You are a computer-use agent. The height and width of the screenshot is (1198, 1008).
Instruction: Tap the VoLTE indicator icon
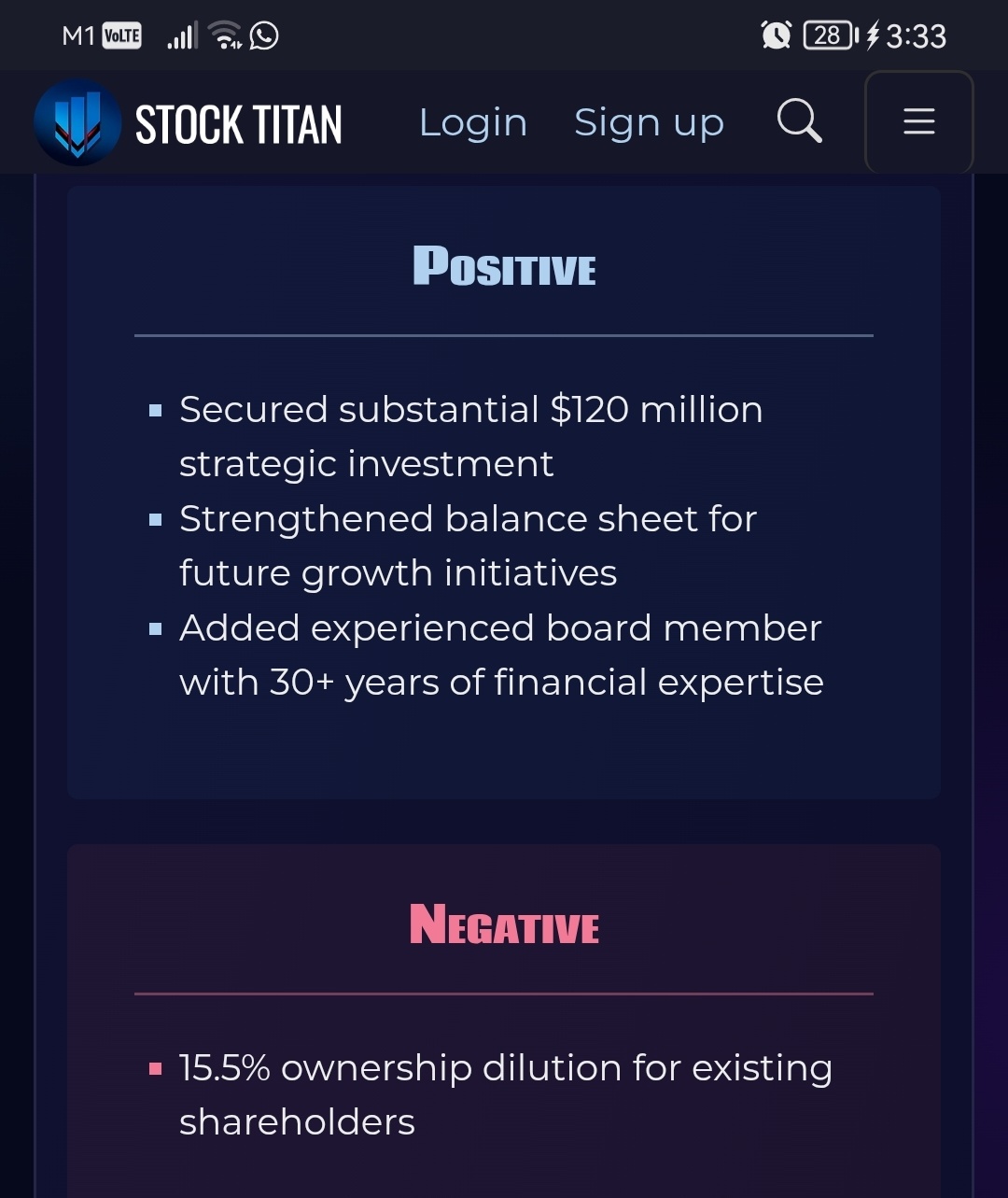[121, 35]
